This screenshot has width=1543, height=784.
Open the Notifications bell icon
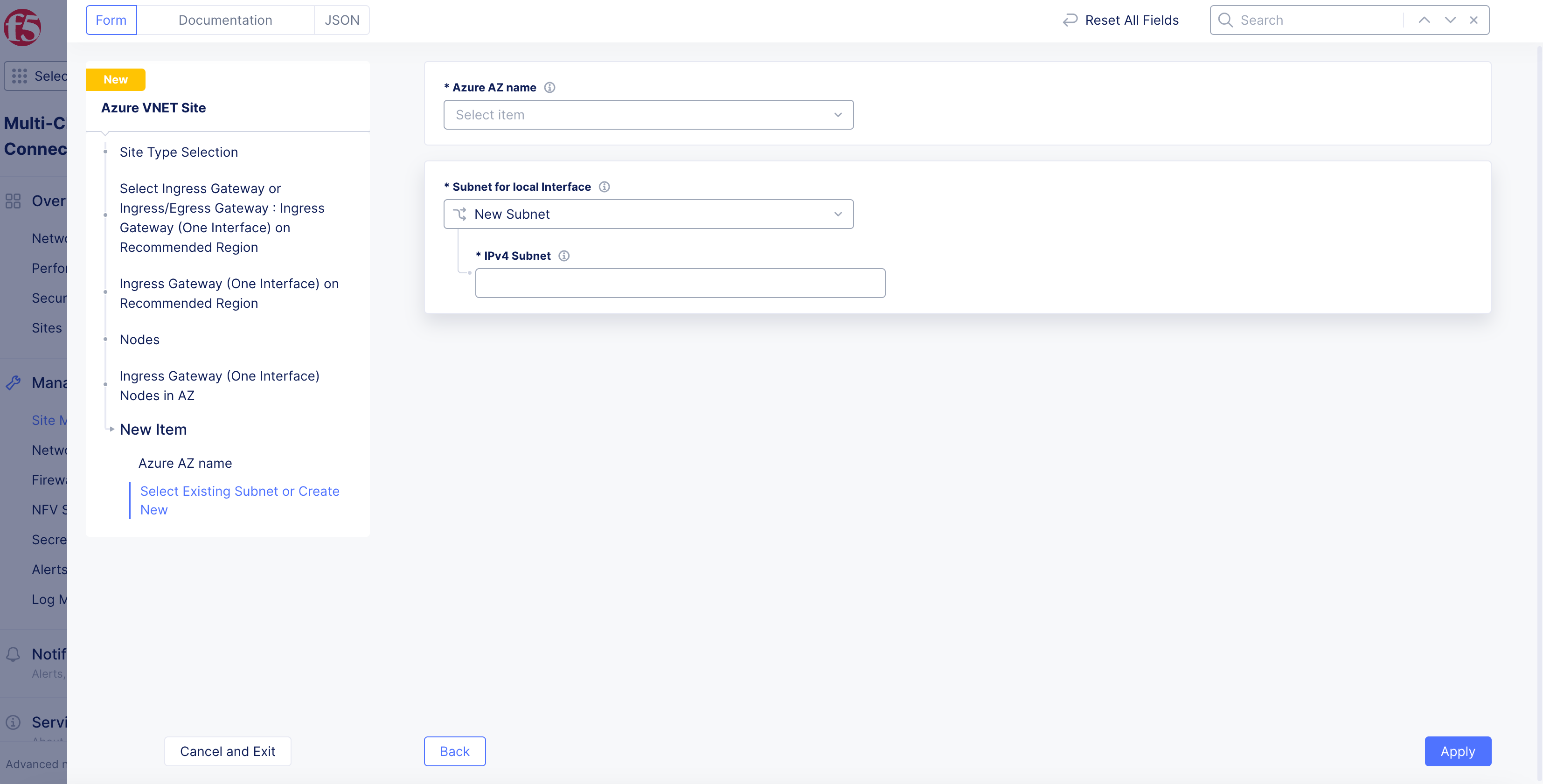pos(13,653)
